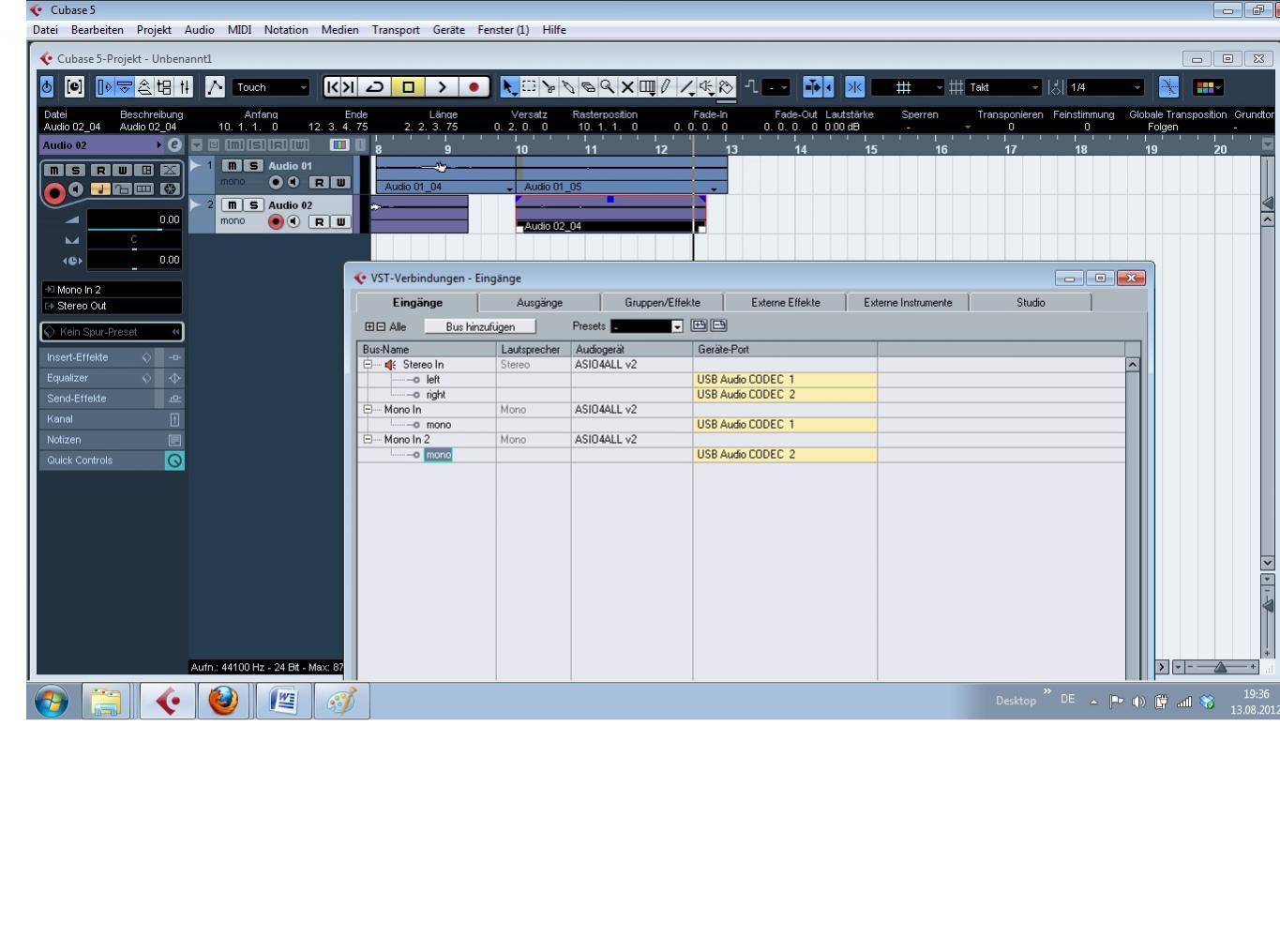Record-enable the Audio 01 track
The height and width of the screenshot is (952, 1280).
click(x=276, y=182)
